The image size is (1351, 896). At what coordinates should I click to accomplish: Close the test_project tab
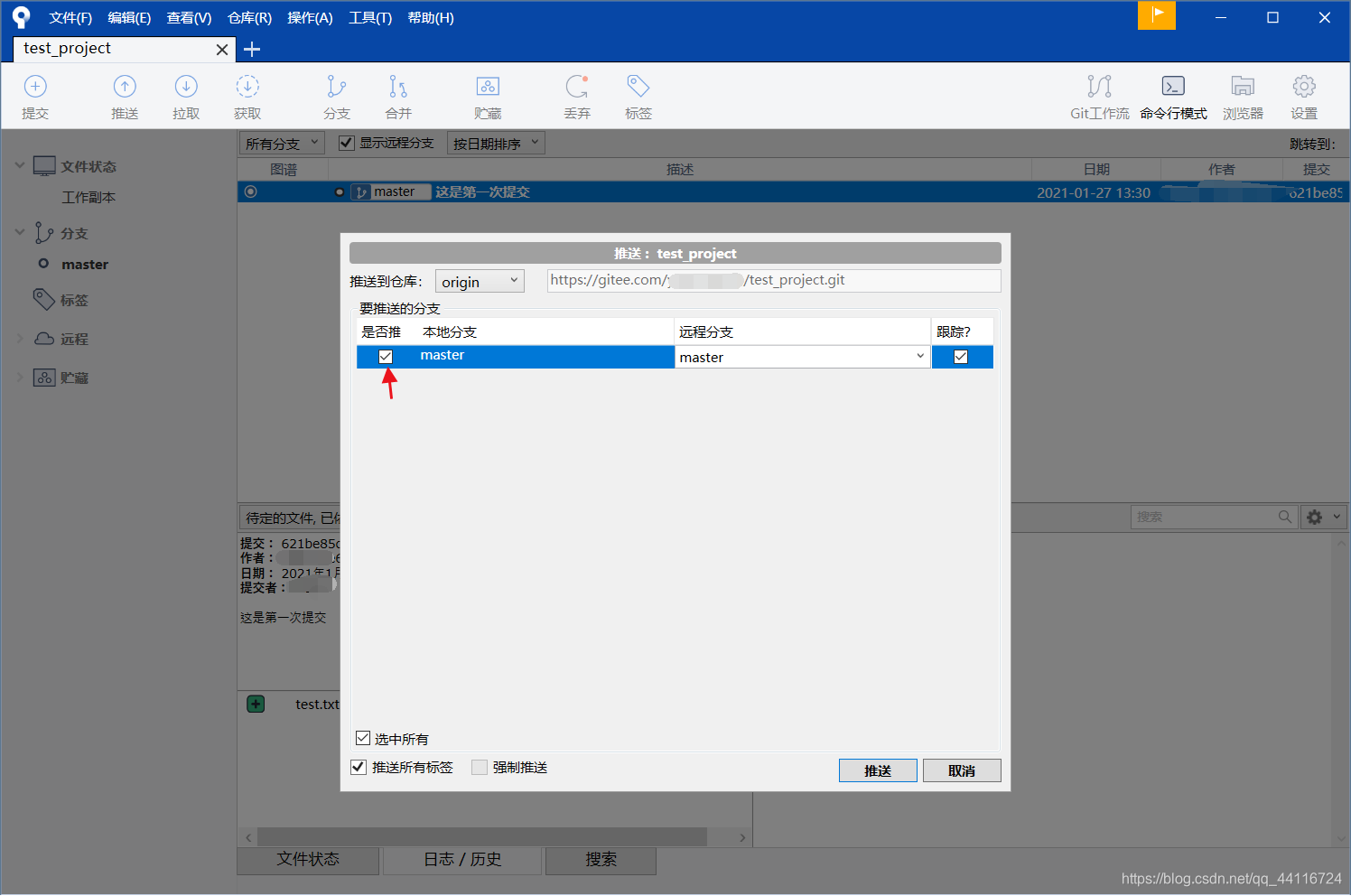point(222,50)
